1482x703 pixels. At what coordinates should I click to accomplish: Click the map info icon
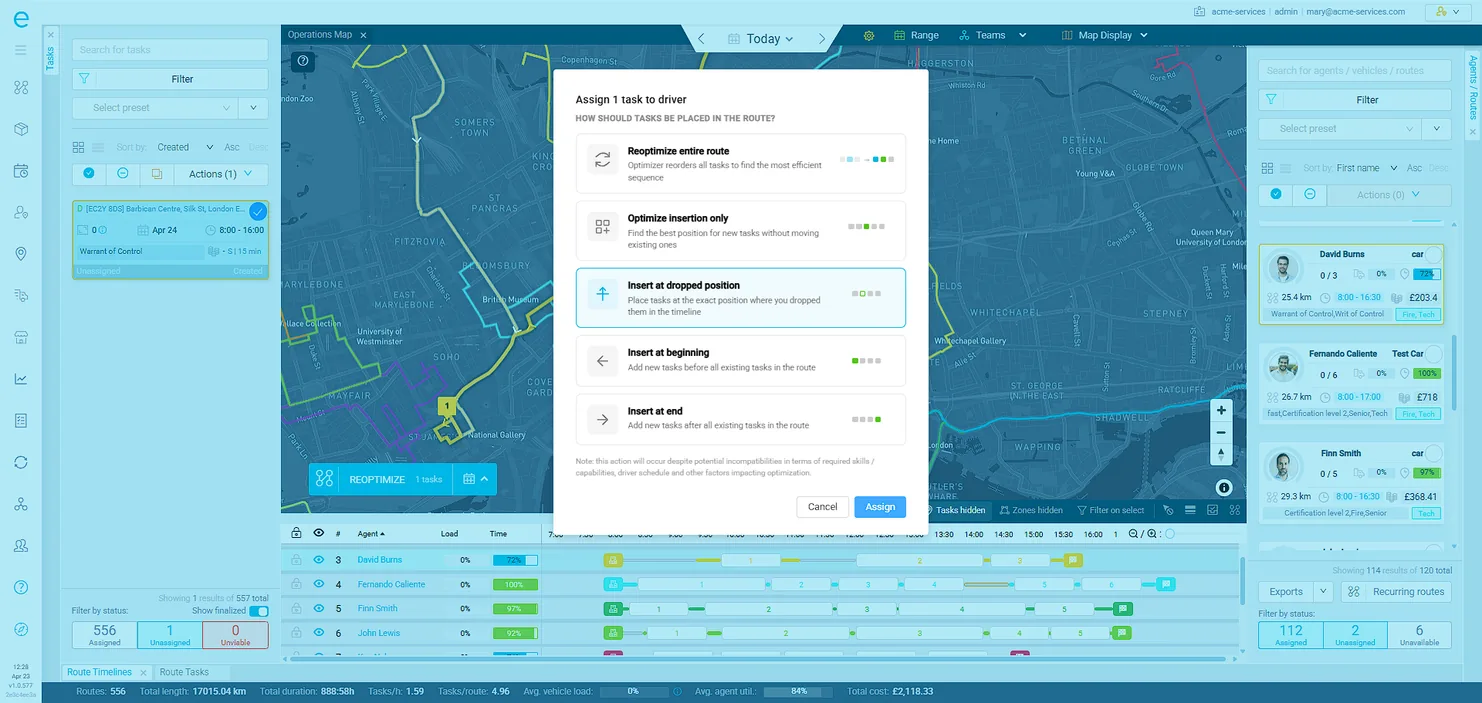(x=1223, y=488)
